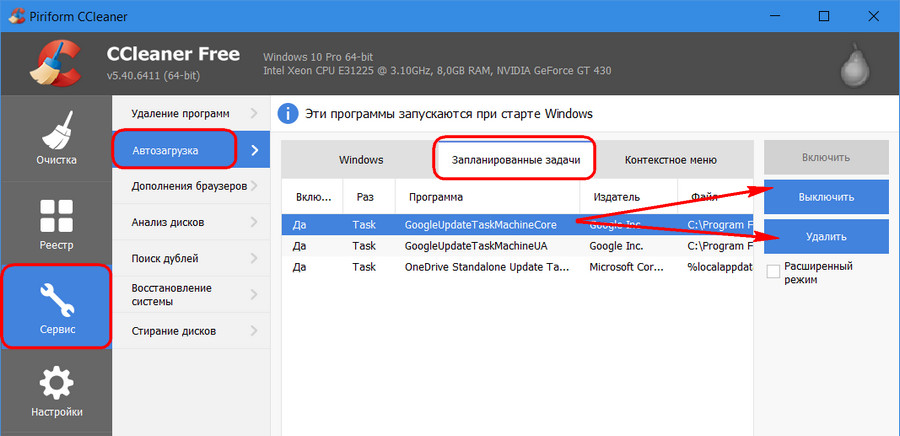The image size is (900, 436).
Task: Open Восстановление системы menu item
Action: [191, 294]
